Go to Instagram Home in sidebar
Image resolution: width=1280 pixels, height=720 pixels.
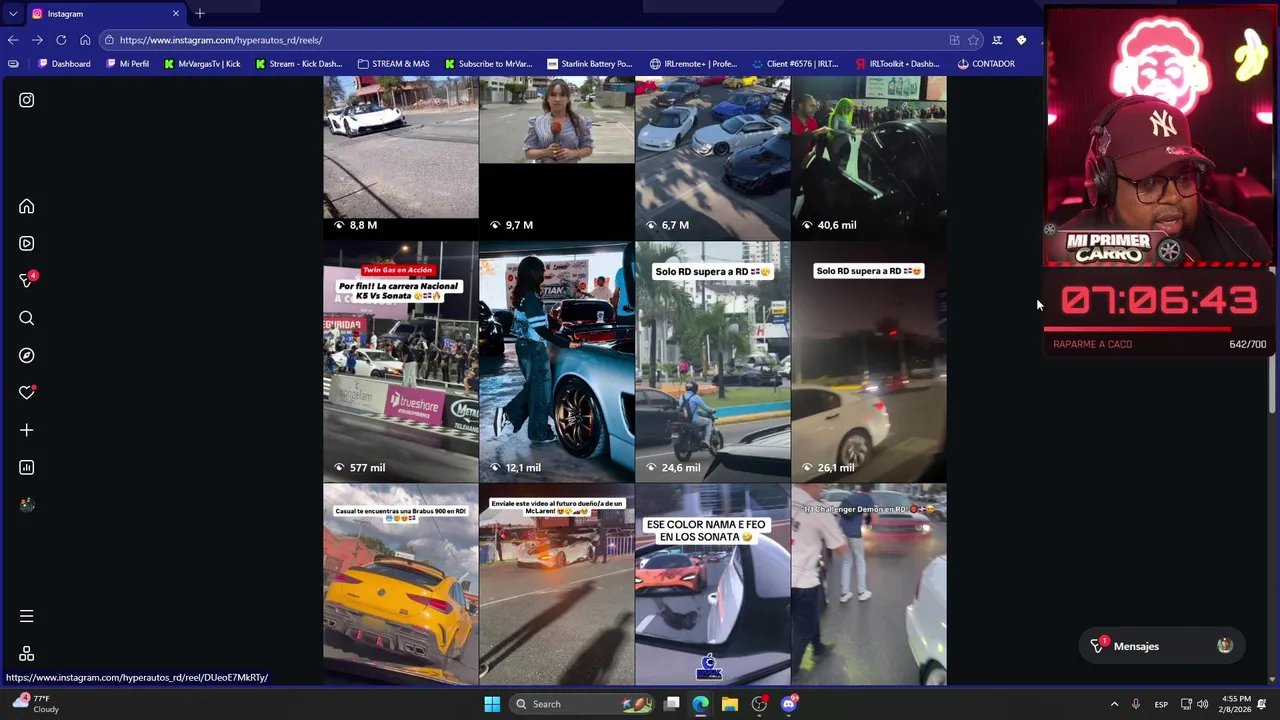[27, 206]
